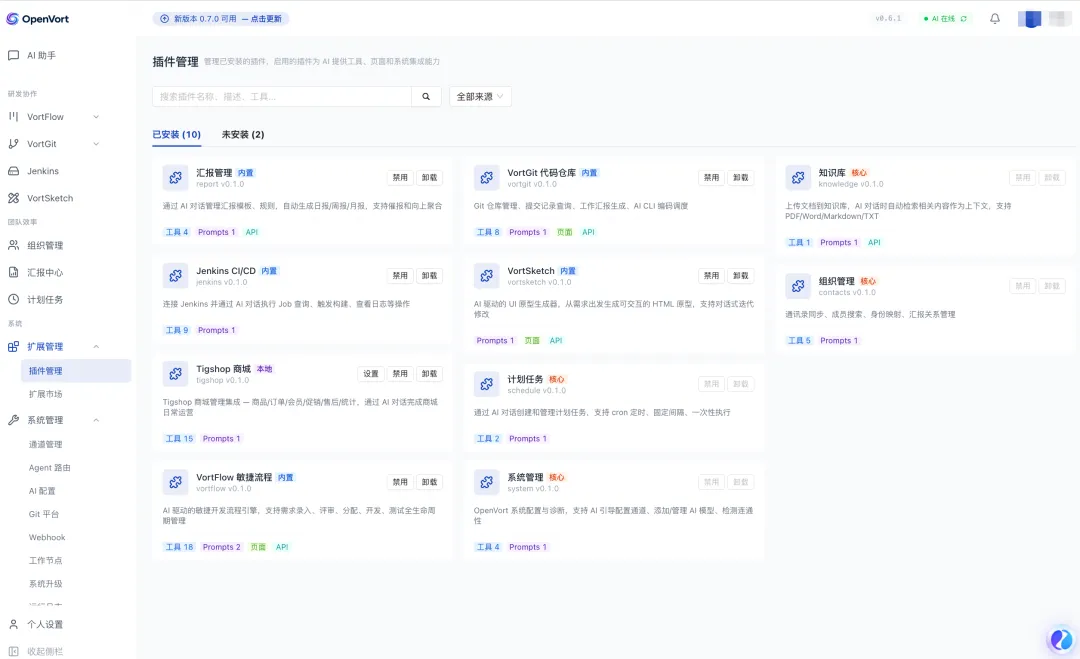1080x659 pixels.
Task: Open 系统升级 in sidebar
Action: pos(45,583)
